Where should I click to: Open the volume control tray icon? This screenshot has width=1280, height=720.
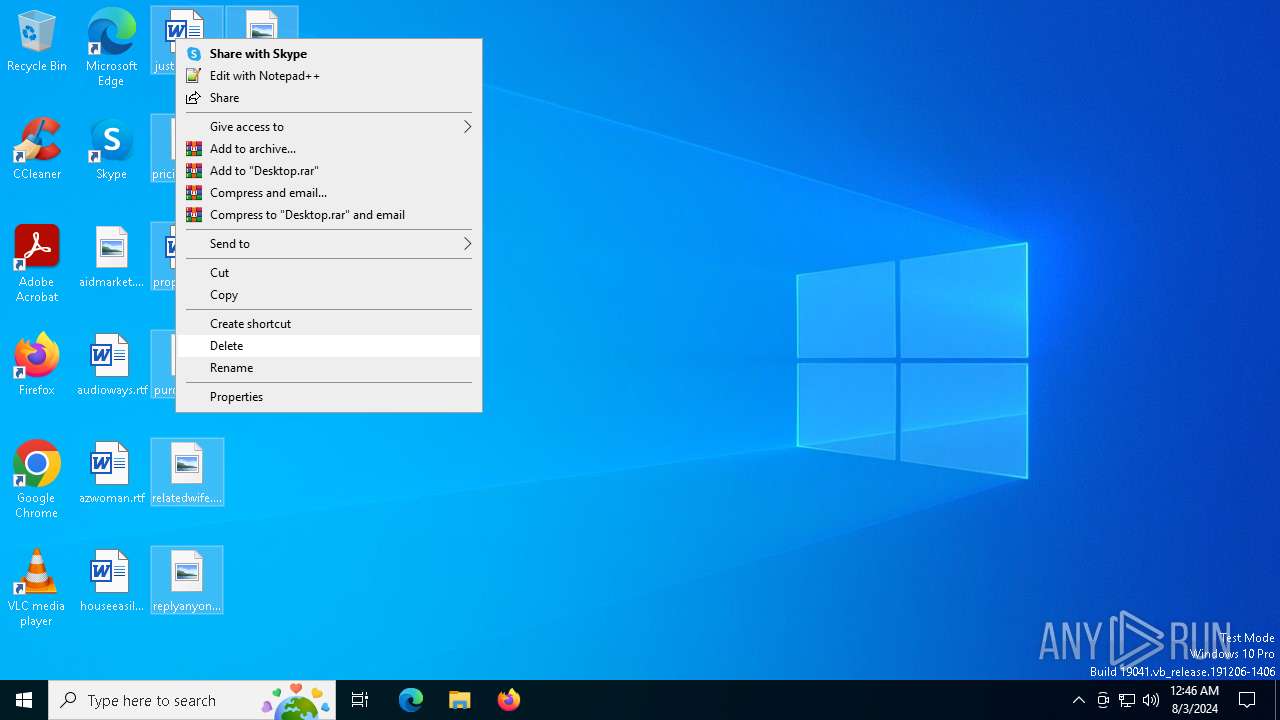1151,700
